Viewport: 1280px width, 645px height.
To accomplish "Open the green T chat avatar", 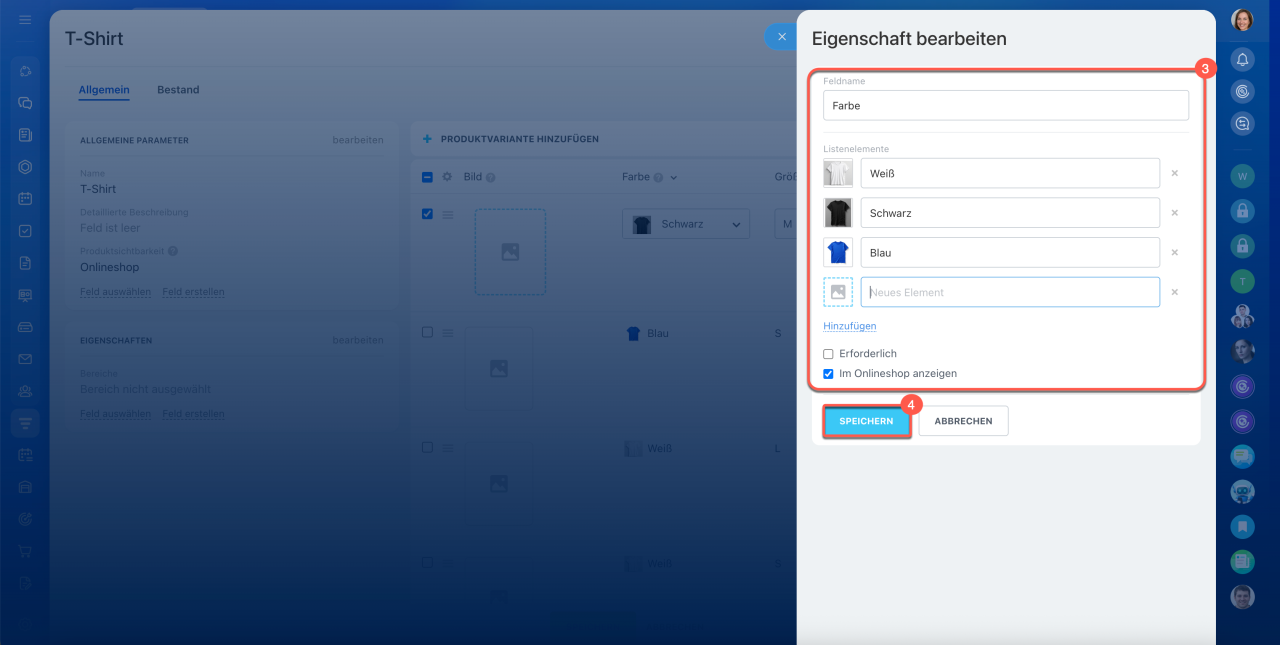I will [x=1242, y=281].
